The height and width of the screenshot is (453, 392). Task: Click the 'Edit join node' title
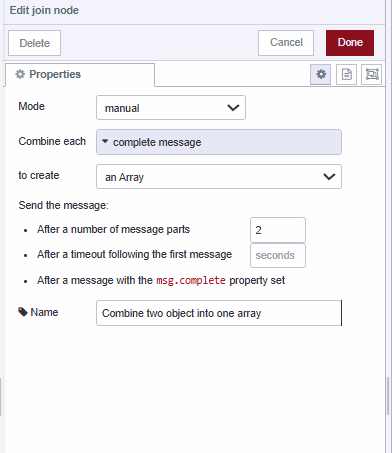[x=44, y=10]
